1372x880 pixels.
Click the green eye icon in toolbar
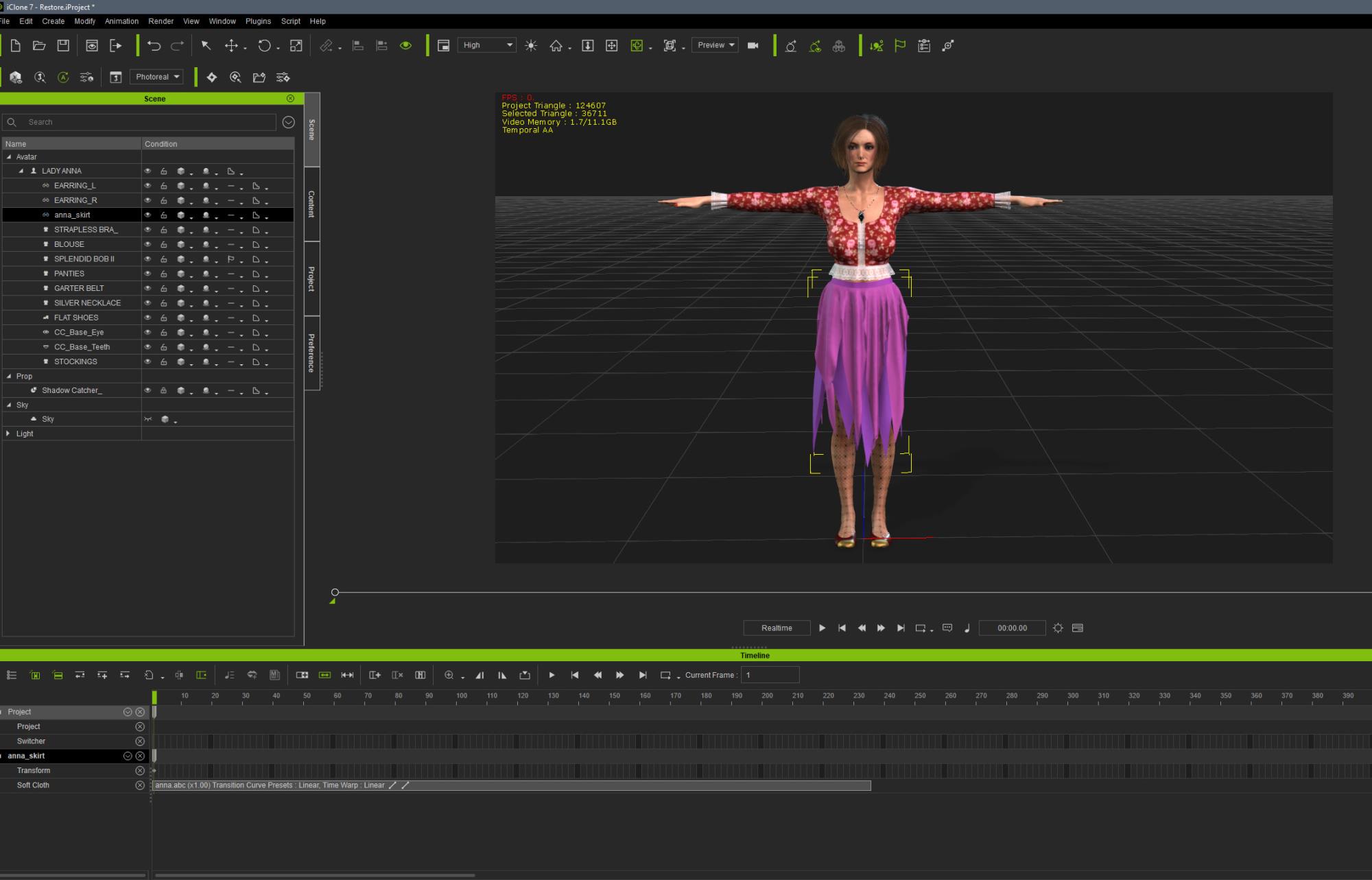click(x=405, y=46)
